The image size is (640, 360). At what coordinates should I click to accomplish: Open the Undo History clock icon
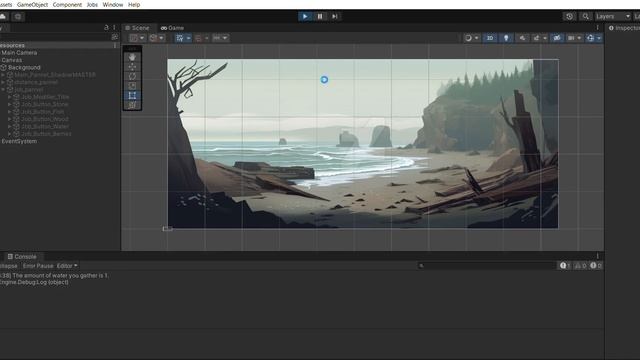(569, 16)
